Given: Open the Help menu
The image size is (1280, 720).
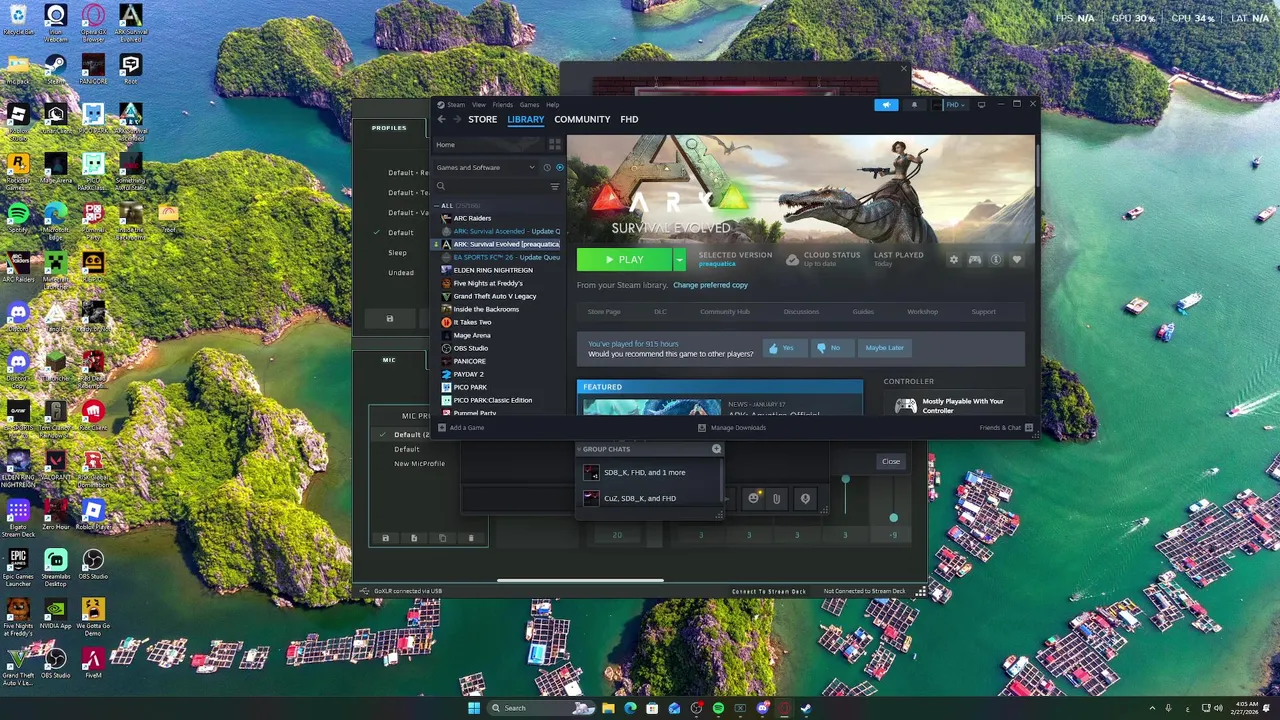Looking at the screenshot, I should click(552, 104).
